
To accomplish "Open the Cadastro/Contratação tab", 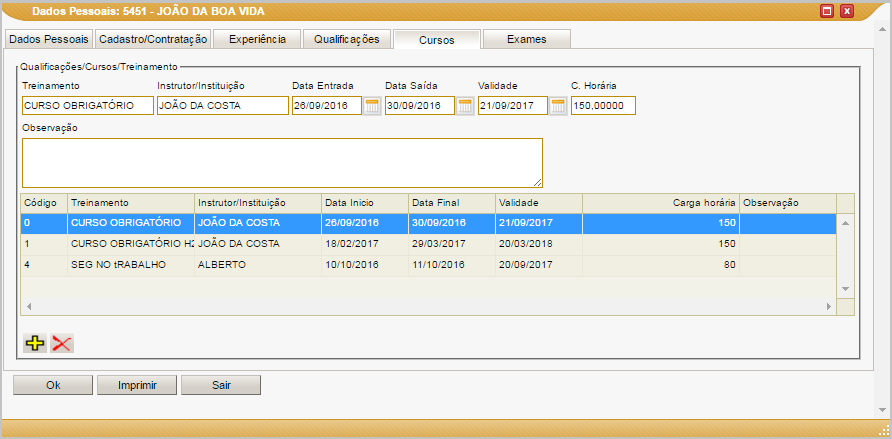I will click(x=153, y=39).
